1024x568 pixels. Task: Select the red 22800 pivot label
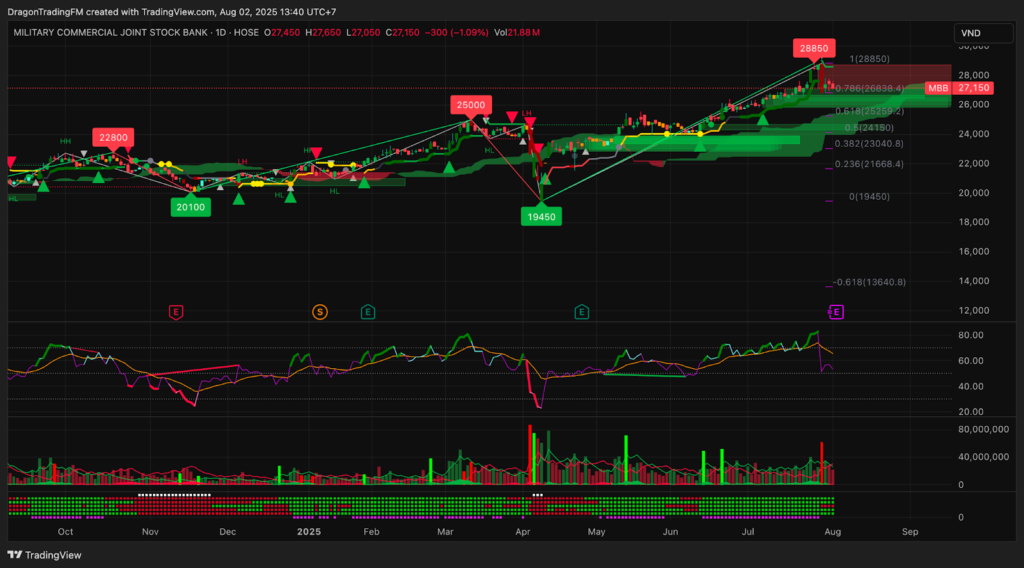click(112, 137)
